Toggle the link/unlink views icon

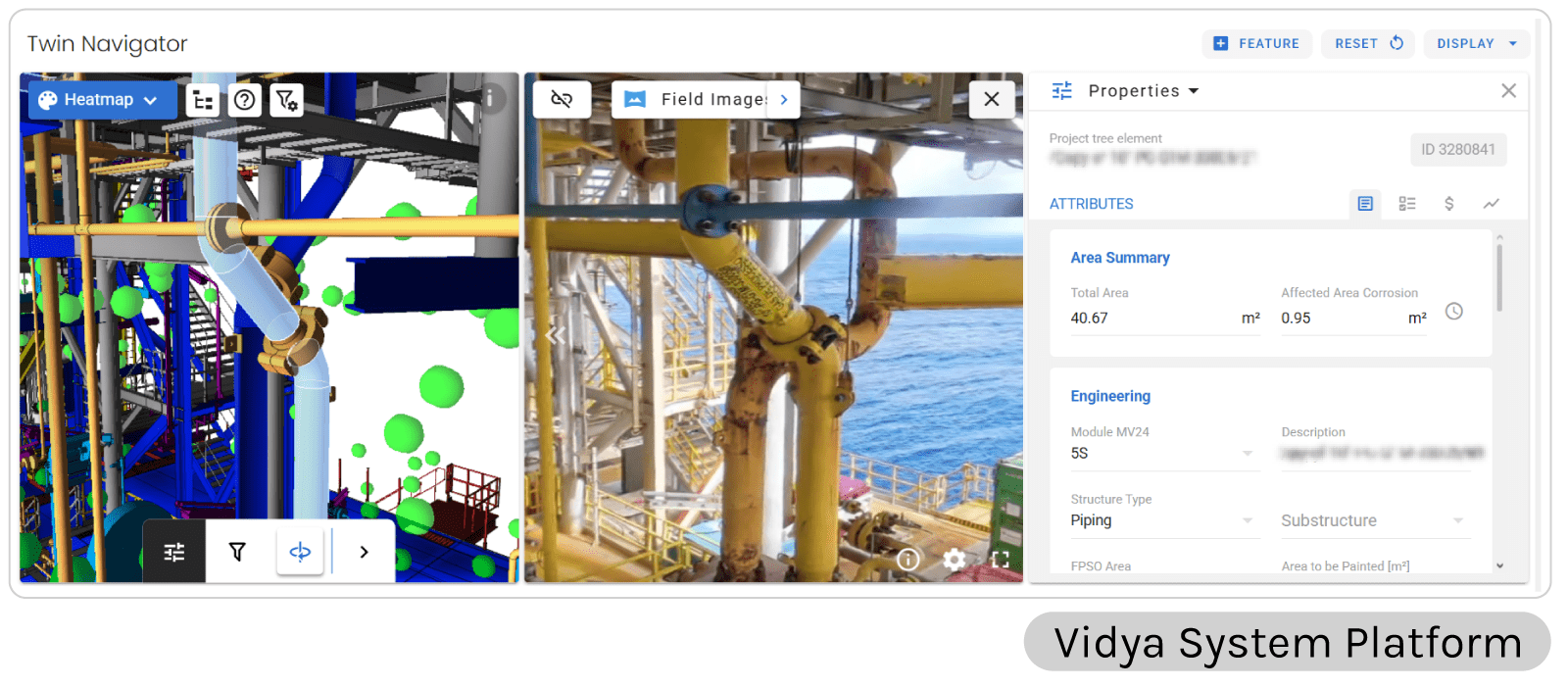pos(562,99)
